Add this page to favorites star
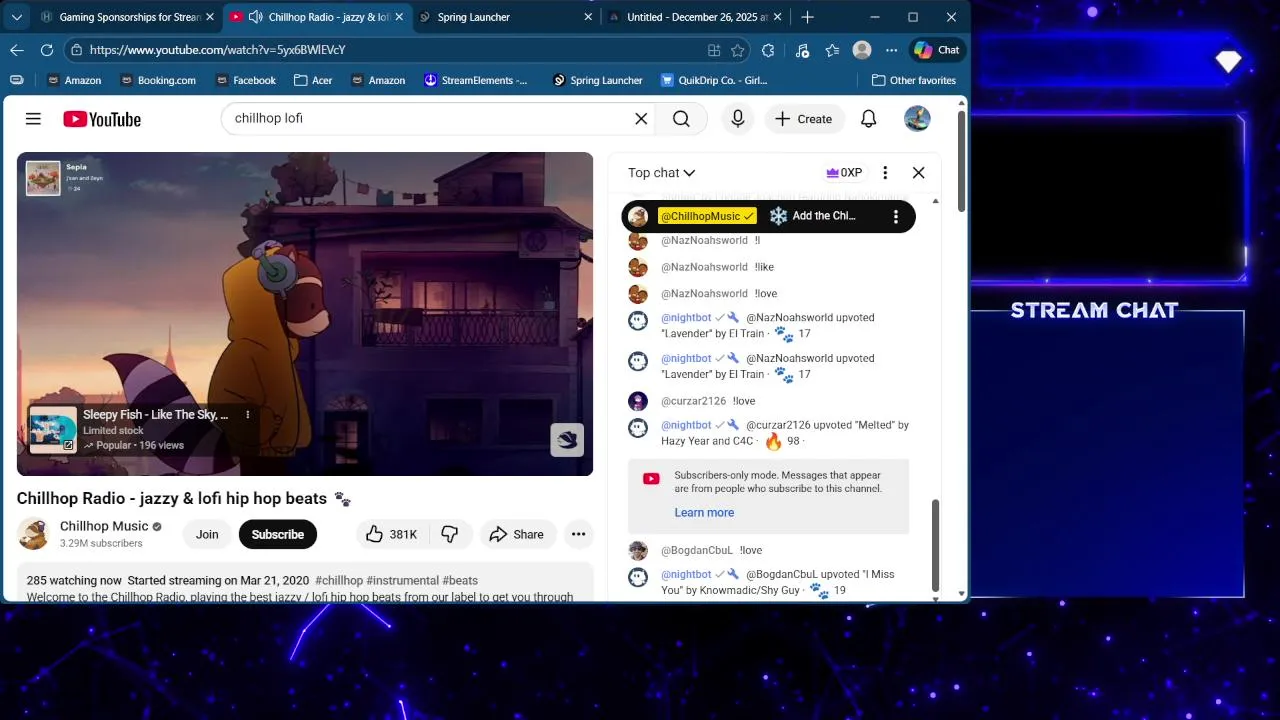1280x720 pixels. pos(738,50)
